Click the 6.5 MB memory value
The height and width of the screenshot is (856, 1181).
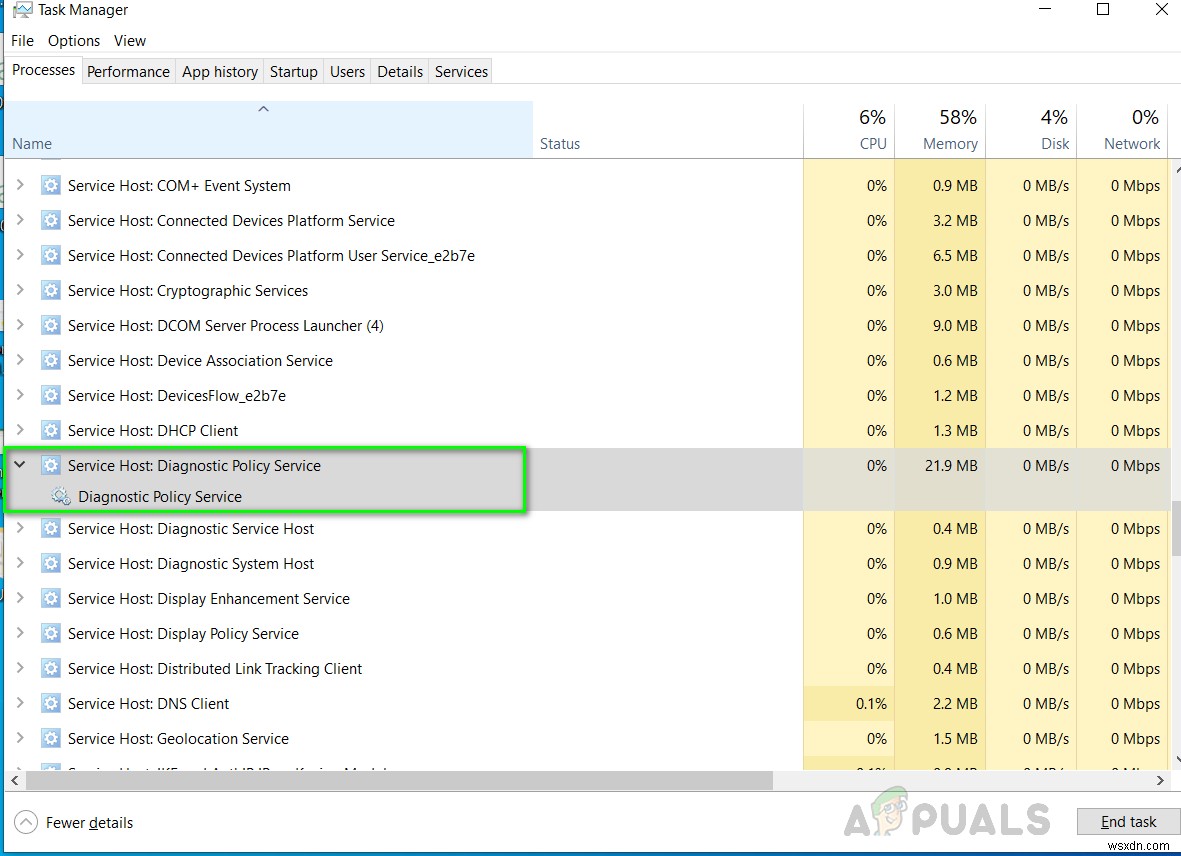(954, 255)
